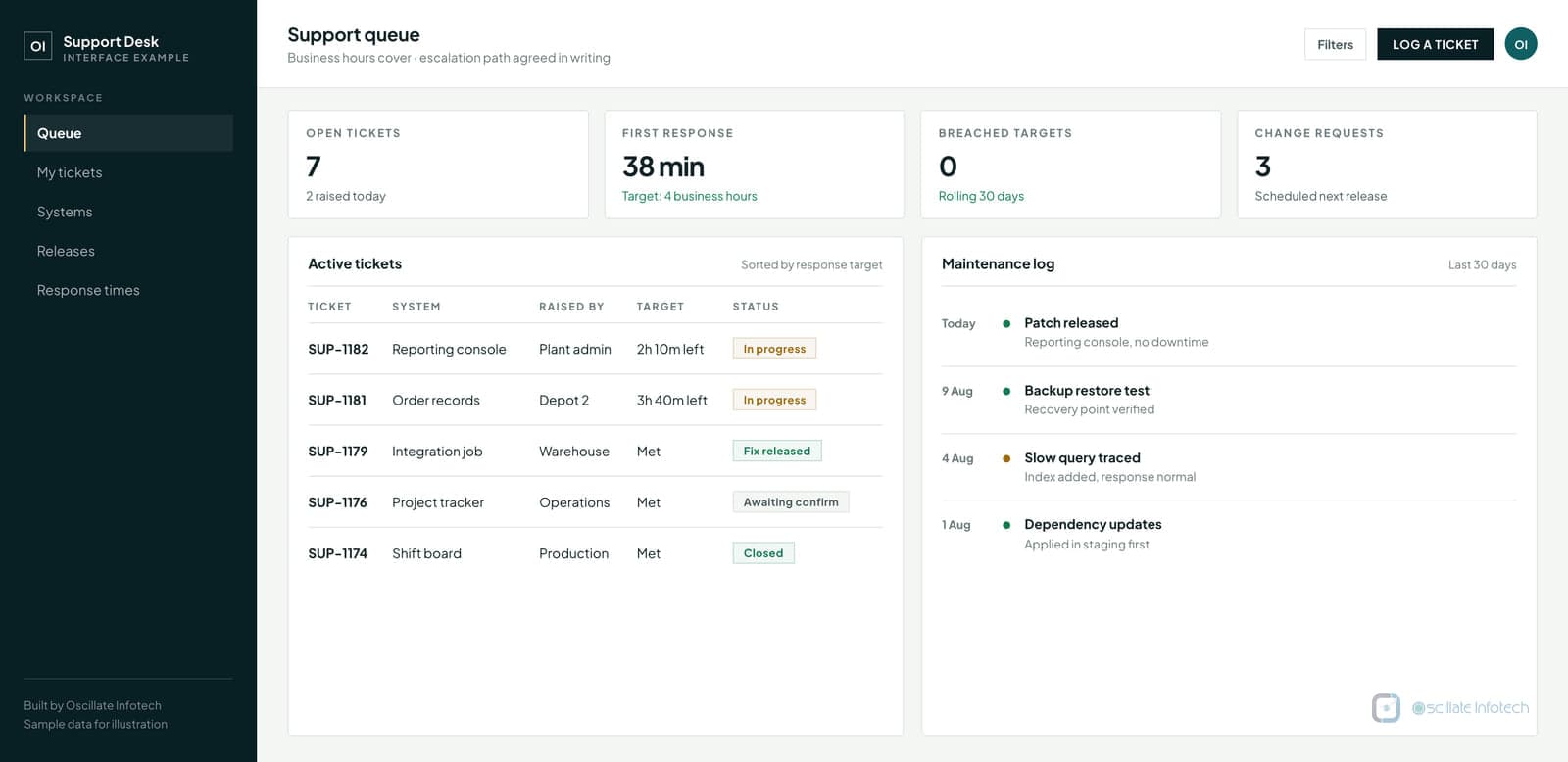This screenshot has height=762, width=1568.
Task: Click the Awaiting confirm status badge
Action: coord(791,502)
